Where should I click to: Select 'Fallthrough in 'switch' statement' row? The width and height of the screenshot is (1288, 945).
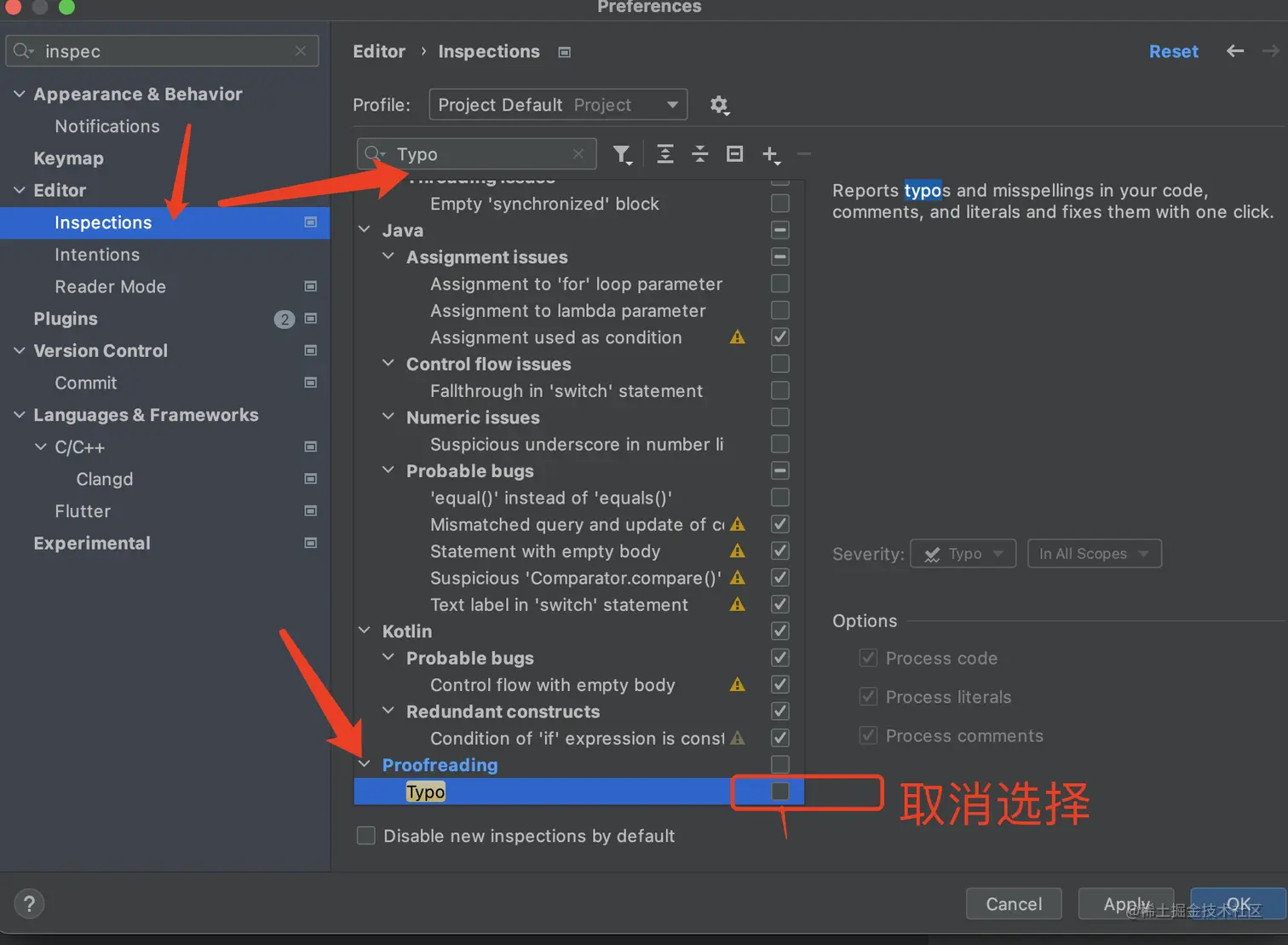(x=566, y=391)
